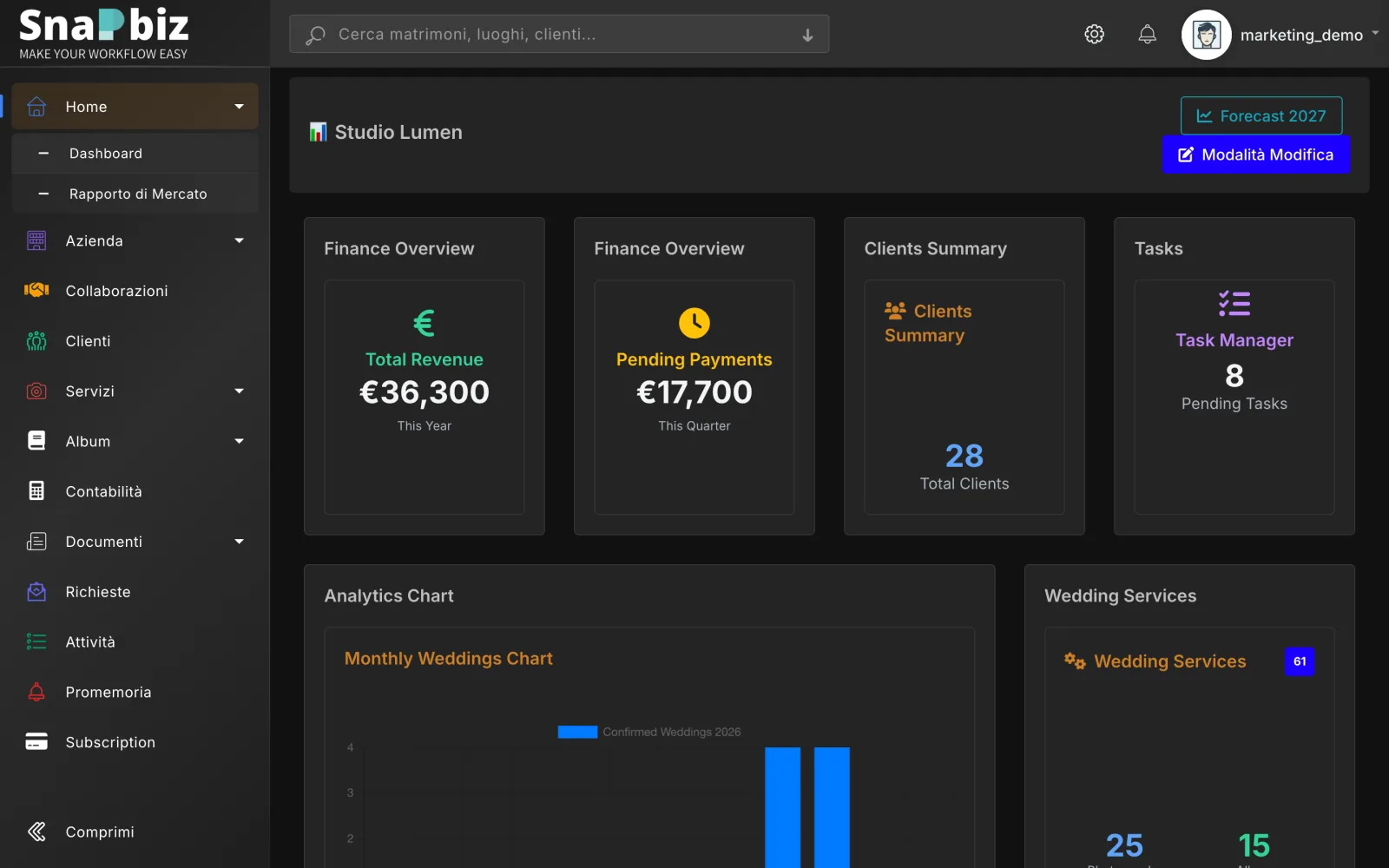Go to the Collaborazioni section
Viewport: 1389px width, 868px height.
[135, 291]
